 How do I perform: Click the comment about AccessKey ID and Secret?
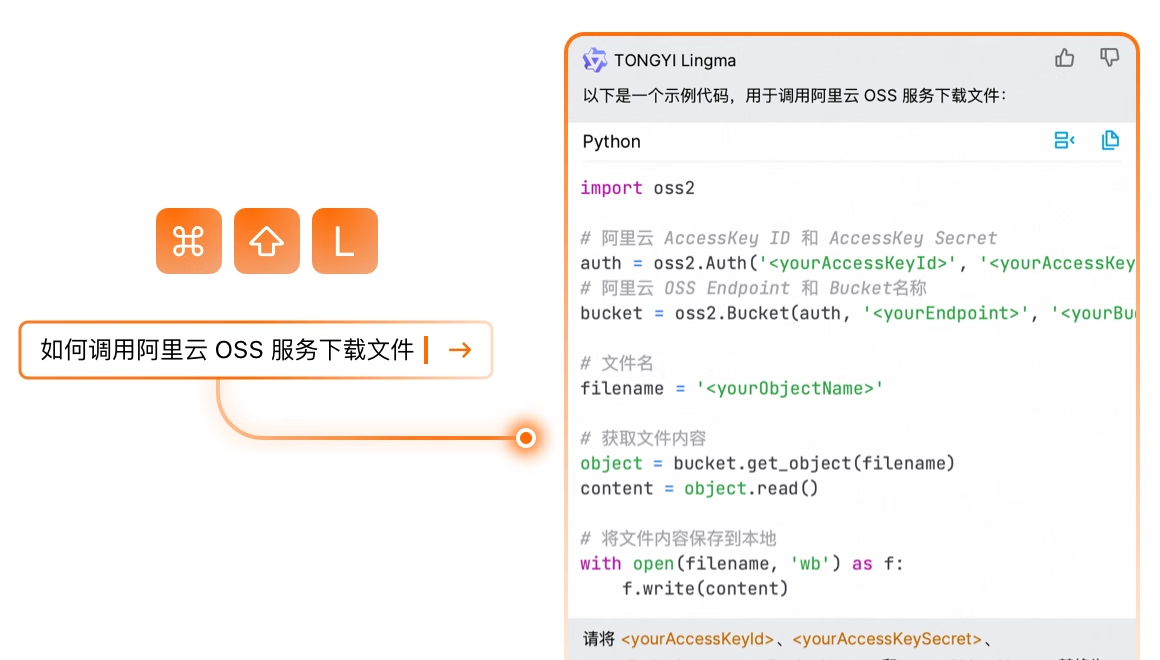pyautogui.click(x=789, y=238)
